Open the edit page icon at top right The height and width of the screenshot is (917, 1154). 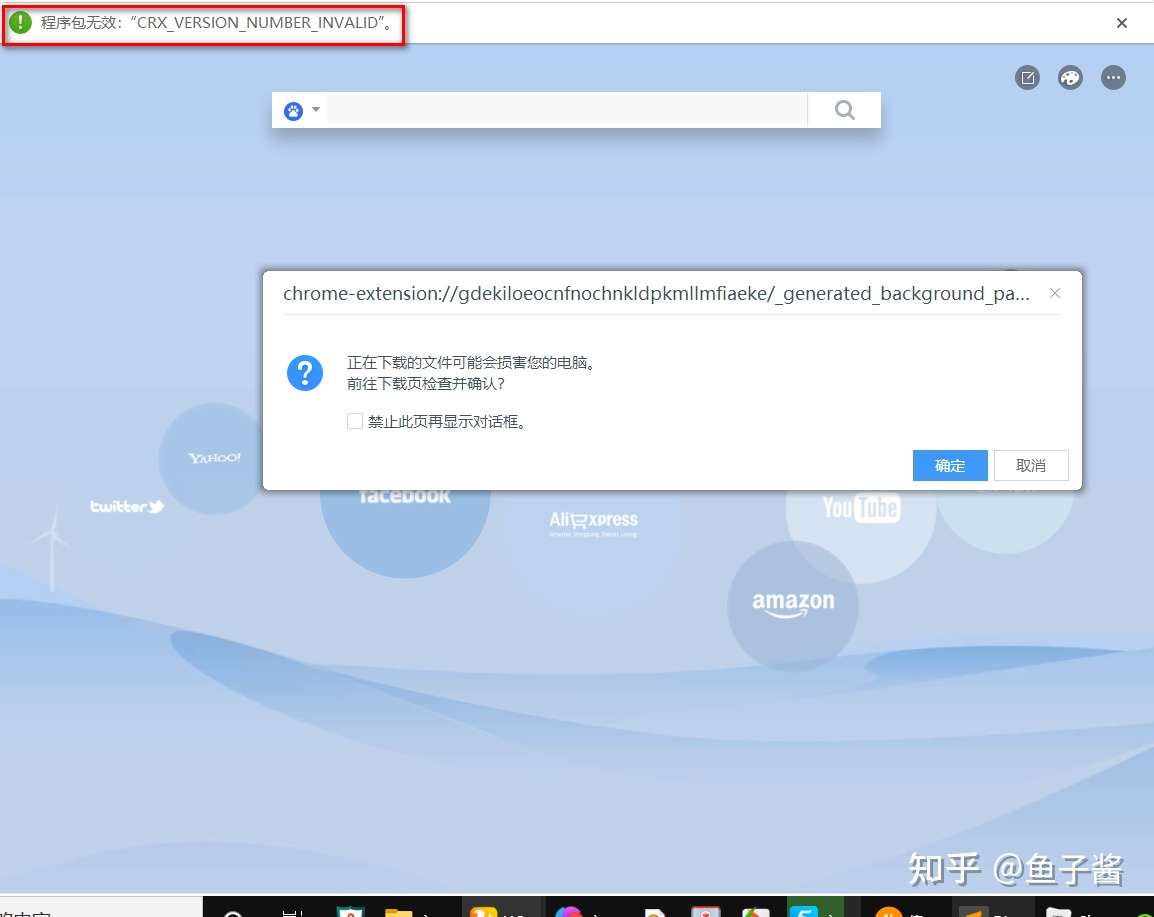click(x=1027, y=77)
